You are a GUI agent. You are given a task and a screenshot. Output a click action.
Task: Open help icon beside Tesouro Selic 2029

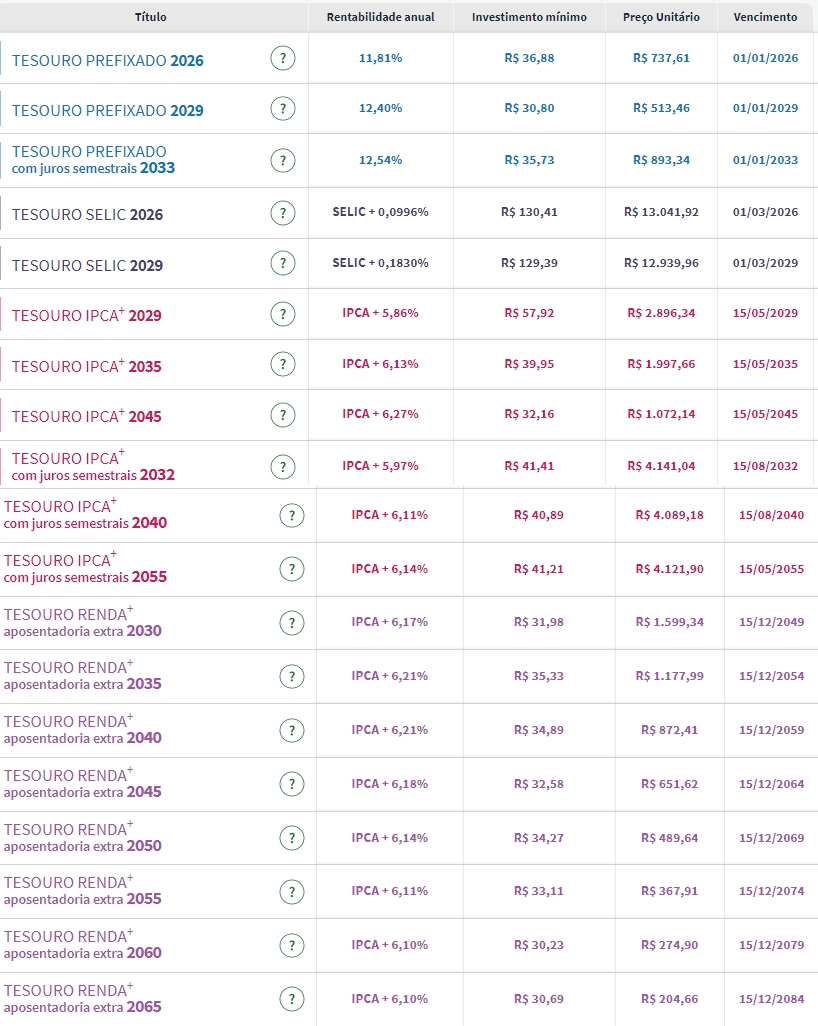click(x=283, y=264)
